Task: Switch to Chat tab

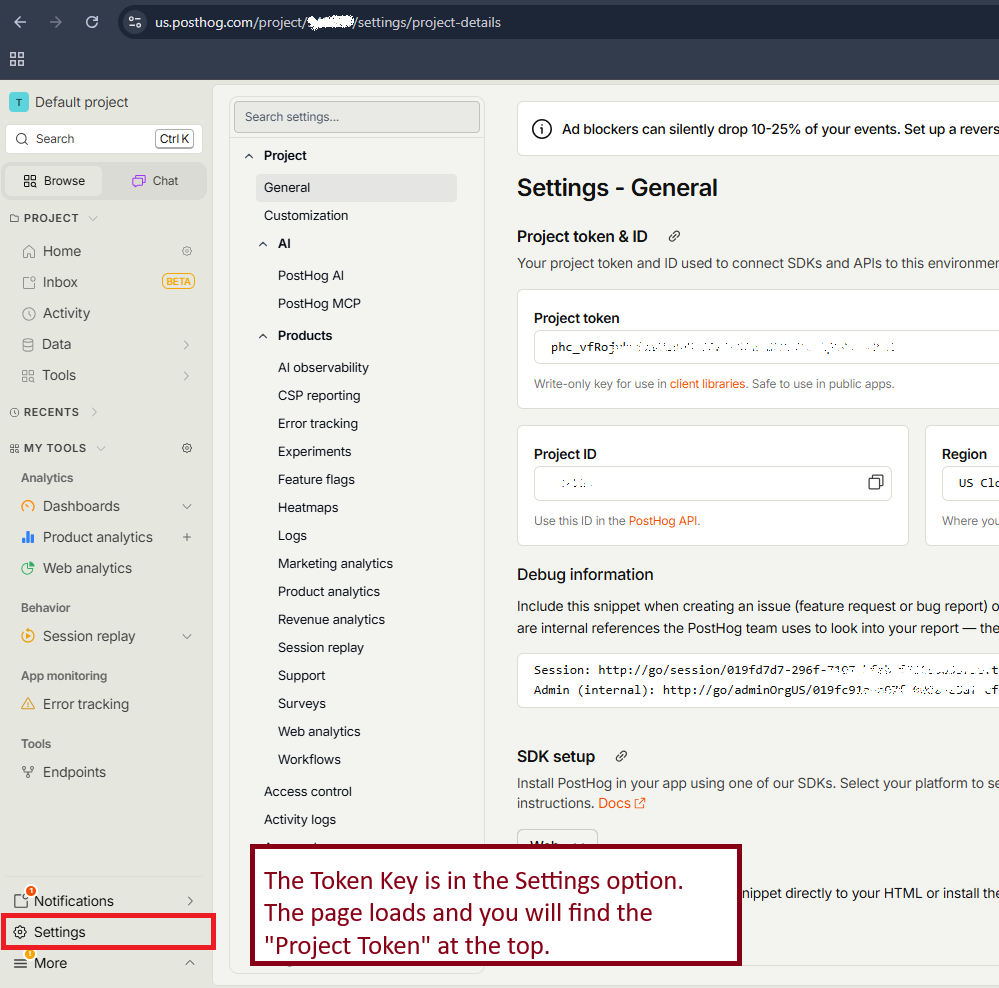Action: [x=155, y=181]
